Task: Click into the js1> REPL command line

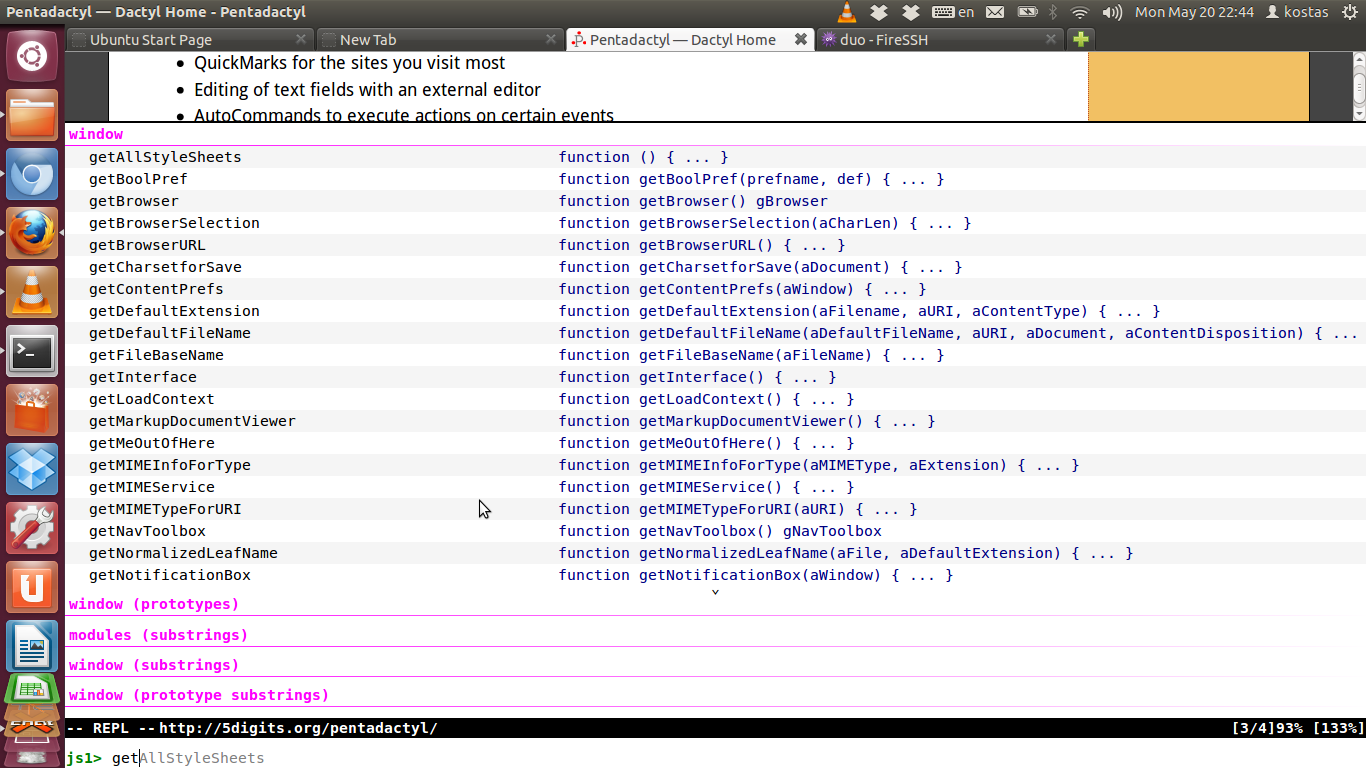Action: coord(715,758)
